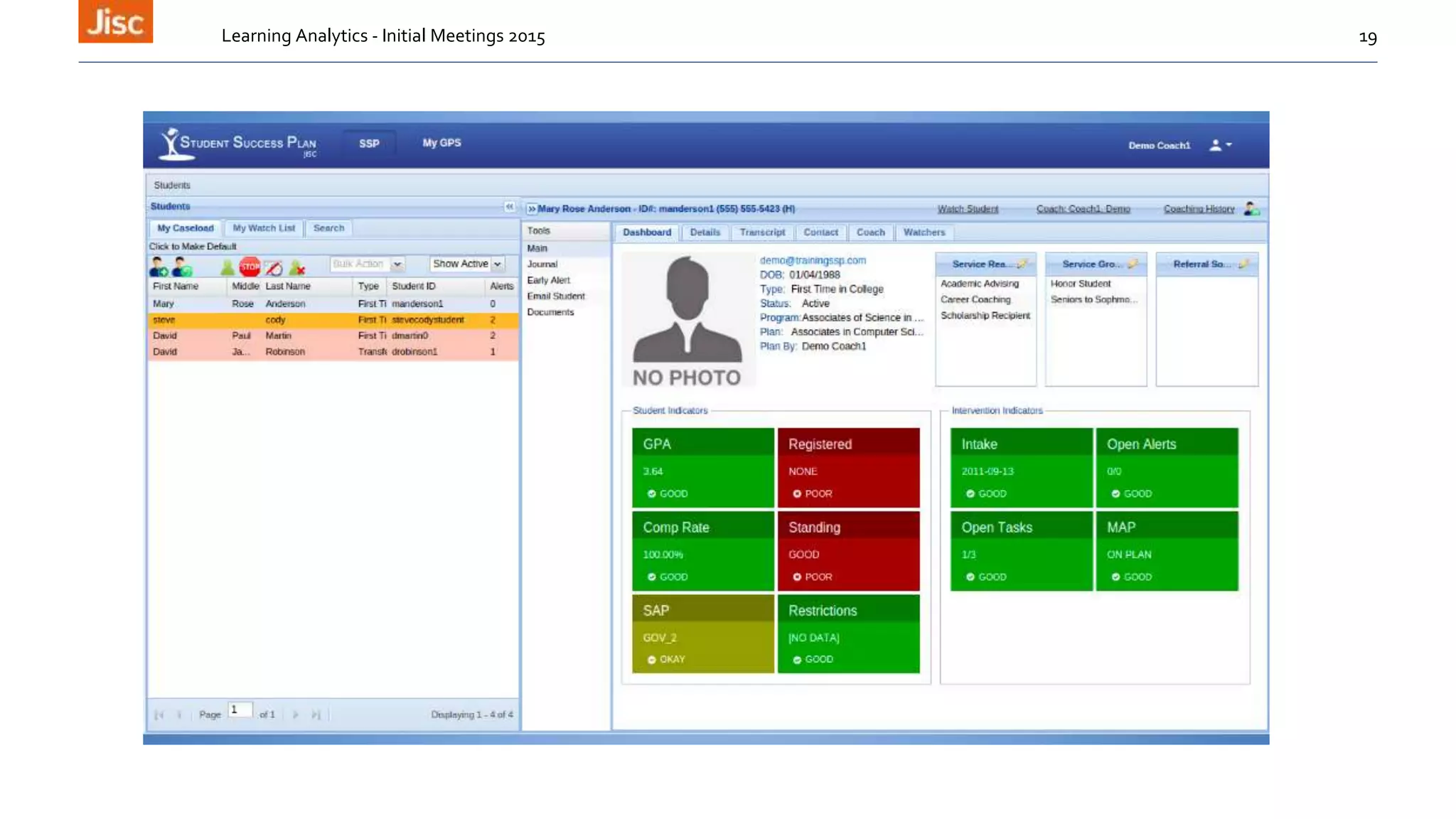Open the Bulk Action dropdown arrow
This screenshot has width=1456, height=819.
pyautogui.click(x=397, y=264)
